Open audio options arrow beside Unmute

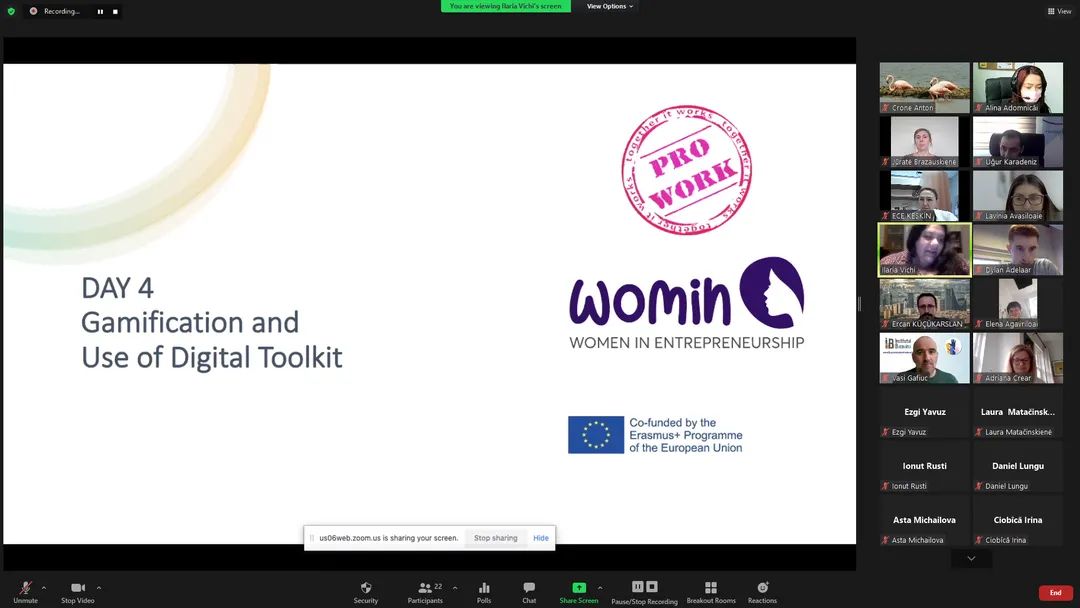(44, 588)
